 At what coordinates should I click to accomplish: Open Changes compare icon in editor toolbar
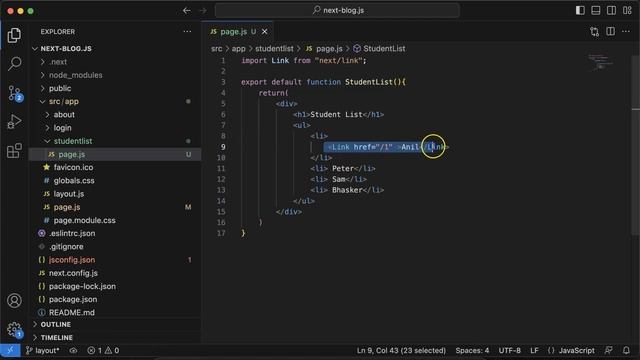tap(594, 31)
